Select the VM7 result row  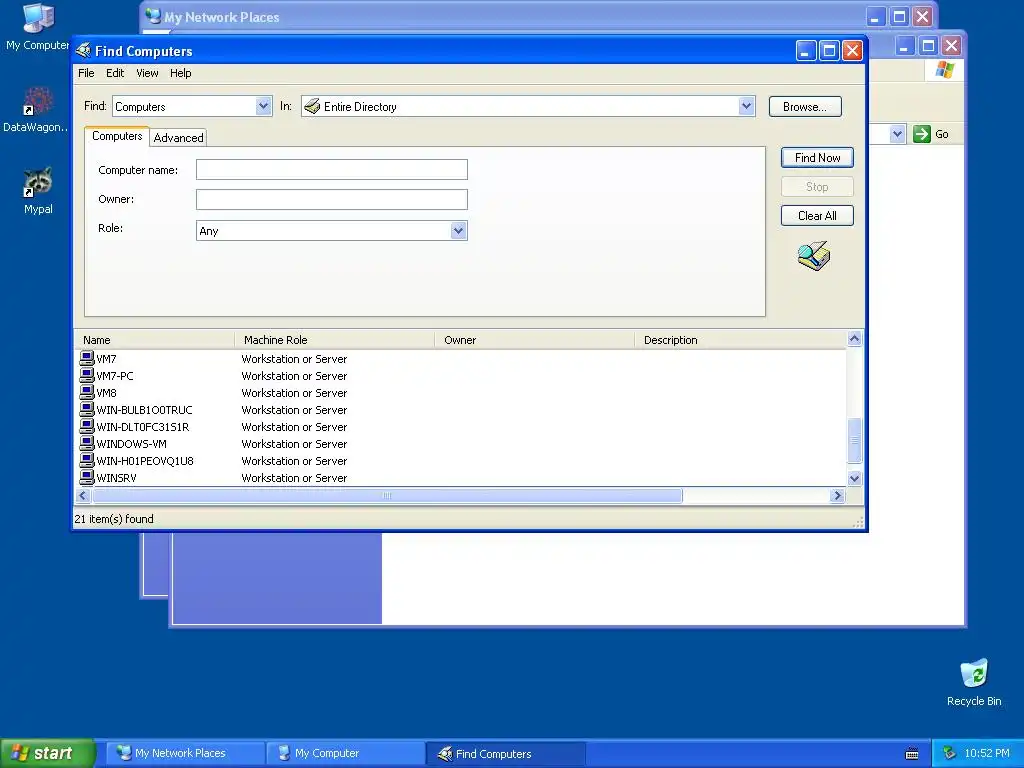pyautogui.click(x=461, y=359)
